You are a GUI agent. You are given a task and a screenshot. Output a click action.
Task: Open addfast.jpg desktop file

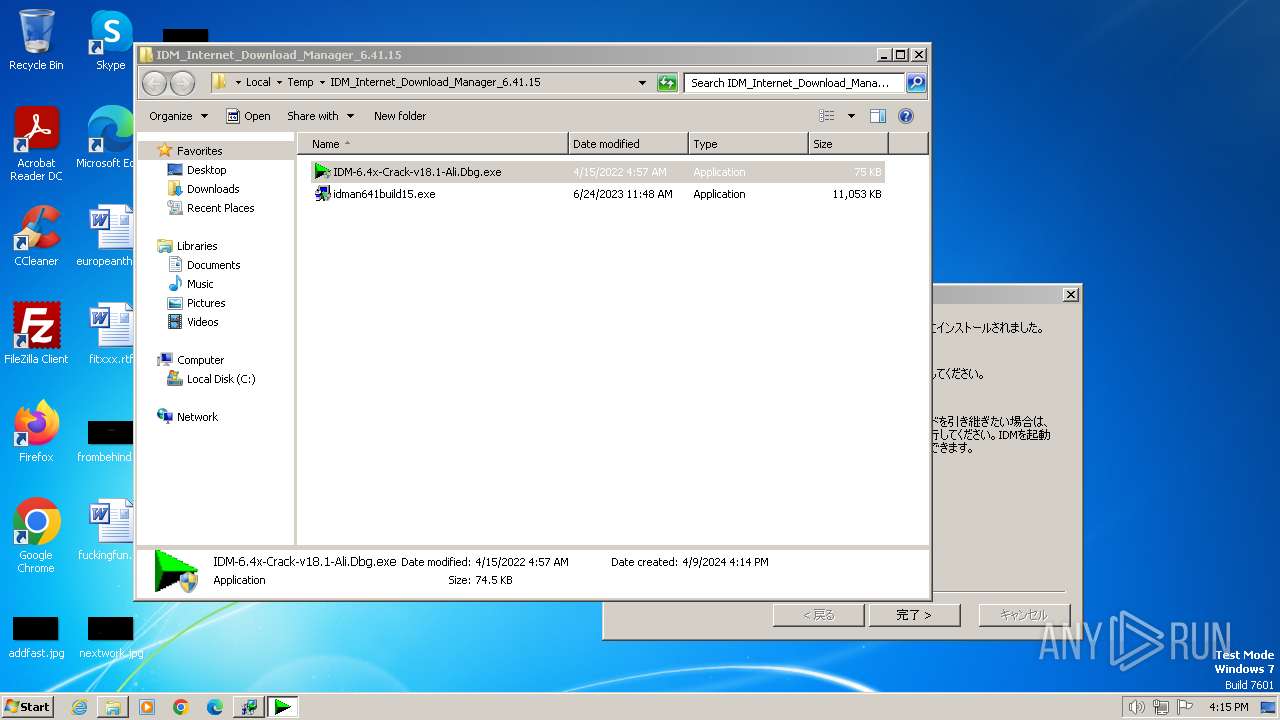pos(36,637)
